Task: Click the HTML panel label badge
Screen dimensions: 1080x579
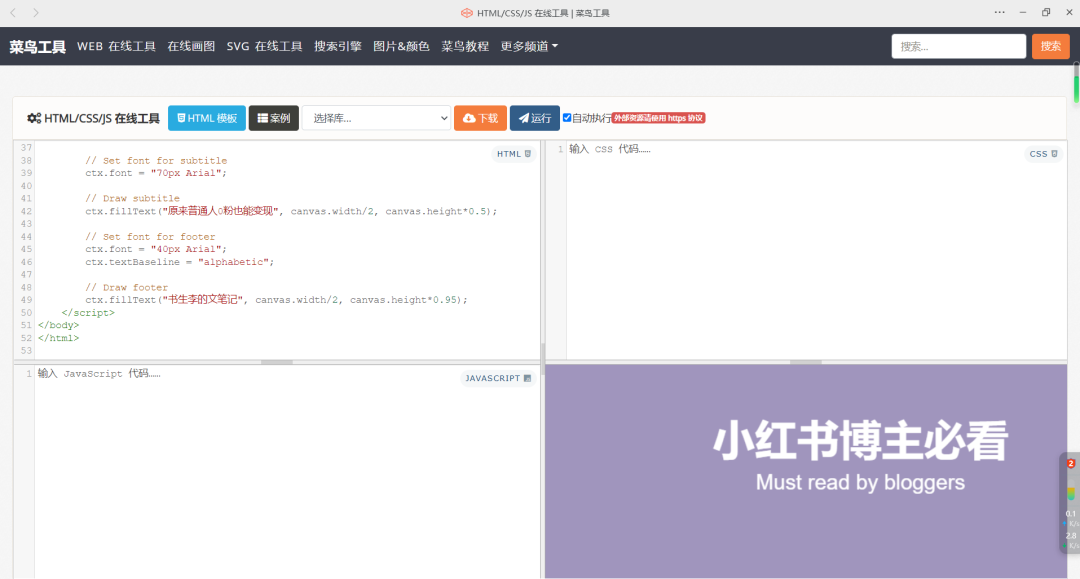Action: [x=514, y=154]
